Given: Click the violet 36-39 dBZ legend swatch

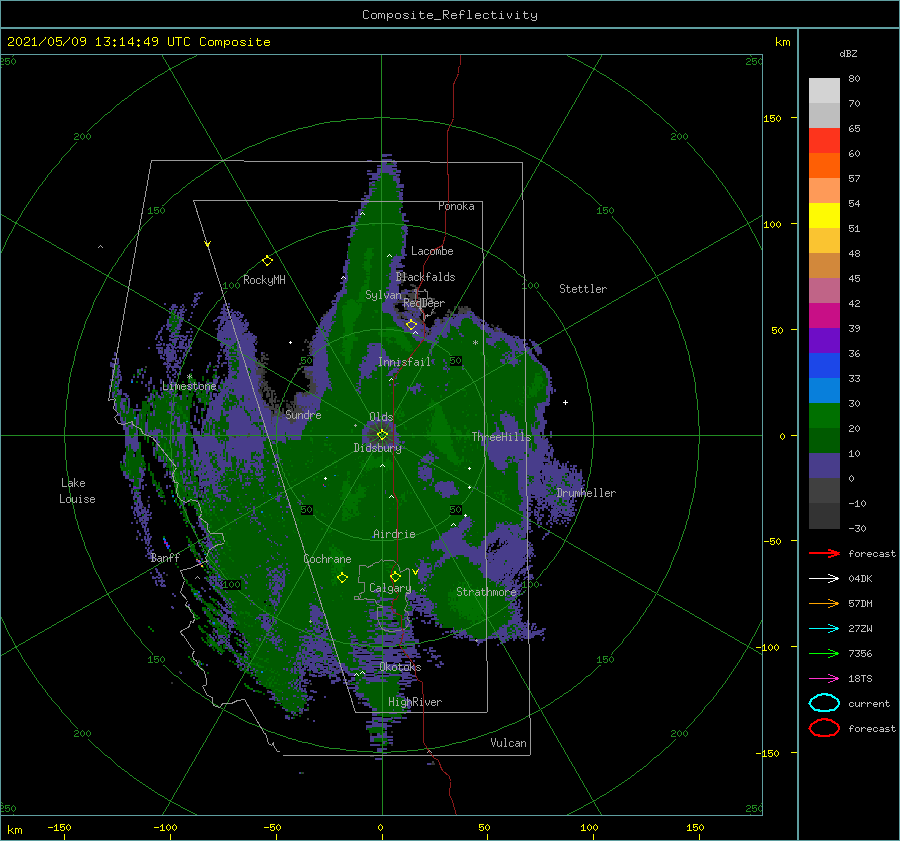Looking at the screenshot, I should tap(824, 341).
